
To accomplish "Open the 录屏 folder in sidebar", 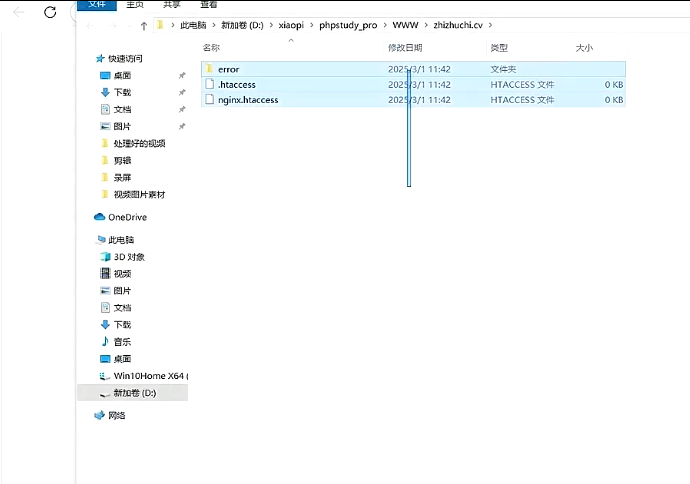I will (x=122, y=178).
